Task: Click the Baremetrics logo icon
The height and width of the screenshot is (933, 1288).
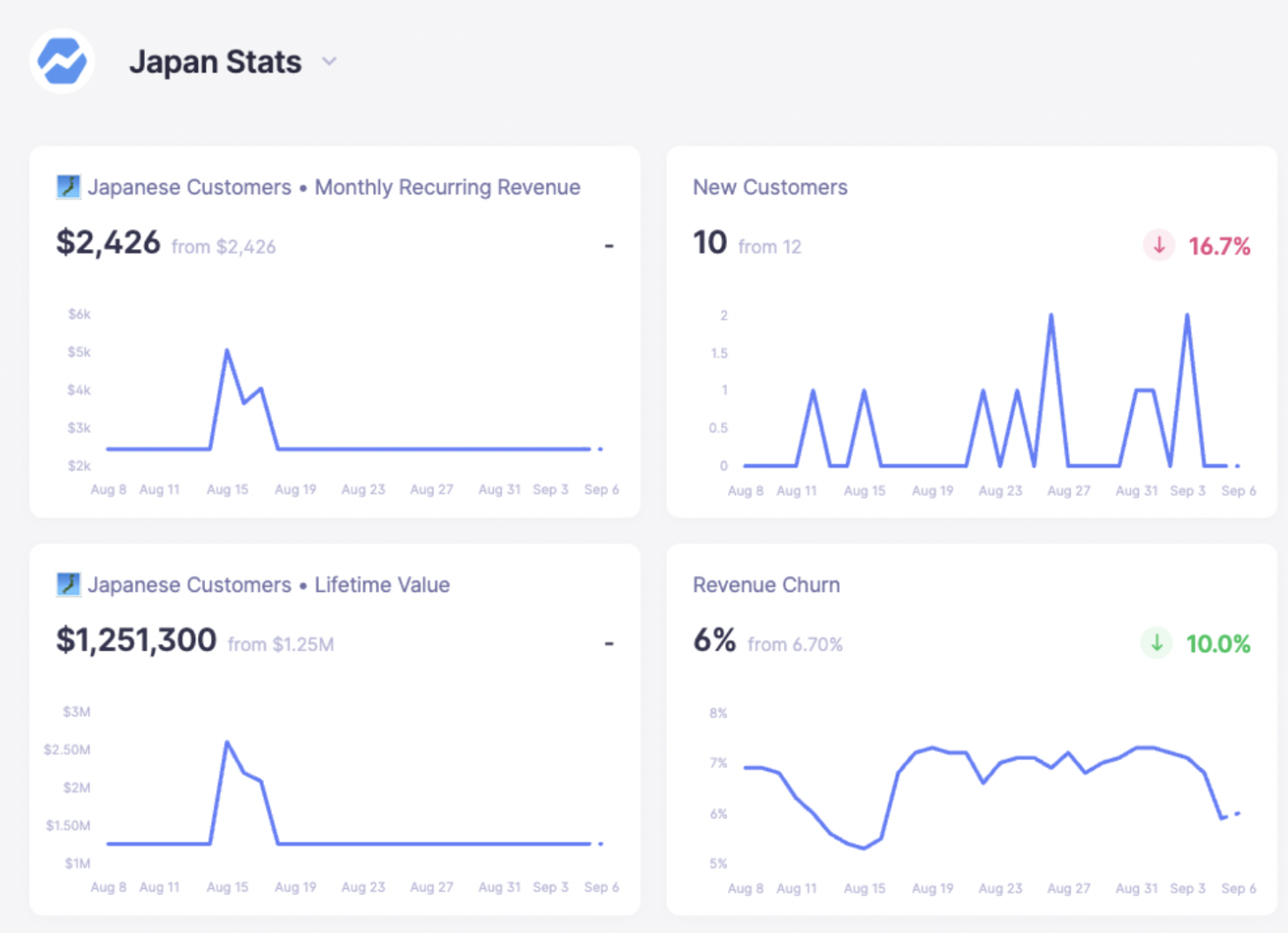Action: (62, 62)
